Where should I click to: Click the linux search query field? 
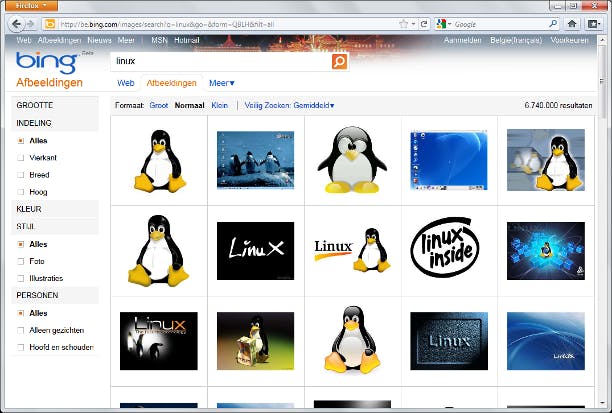[221, 61]
